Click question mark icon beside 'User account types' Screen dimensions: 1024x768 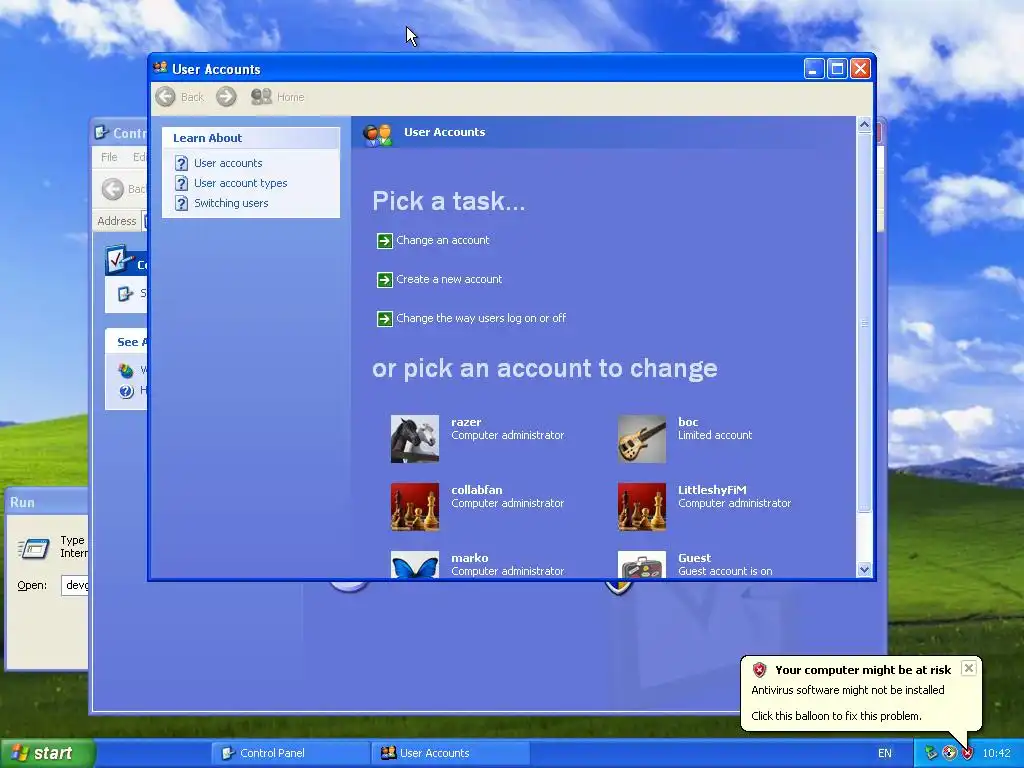(x=182, y=184)
